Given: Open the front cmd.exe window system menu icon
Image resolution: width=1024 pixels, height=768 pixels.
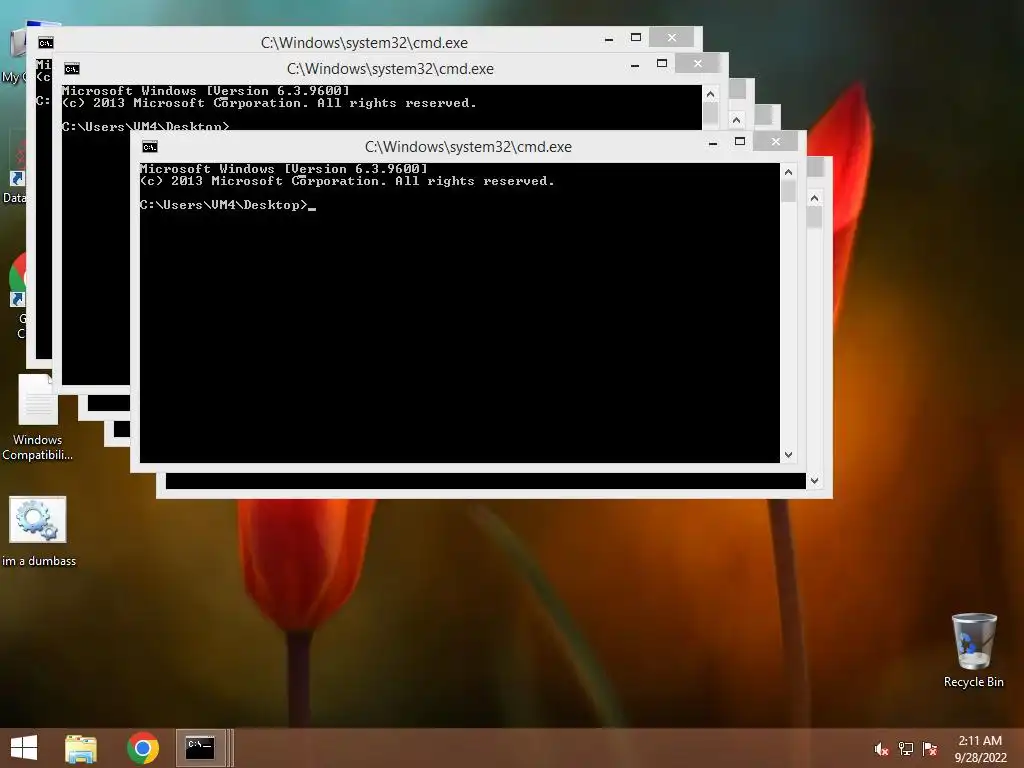Looking at the screenshot, I should [x=150, y=147].
